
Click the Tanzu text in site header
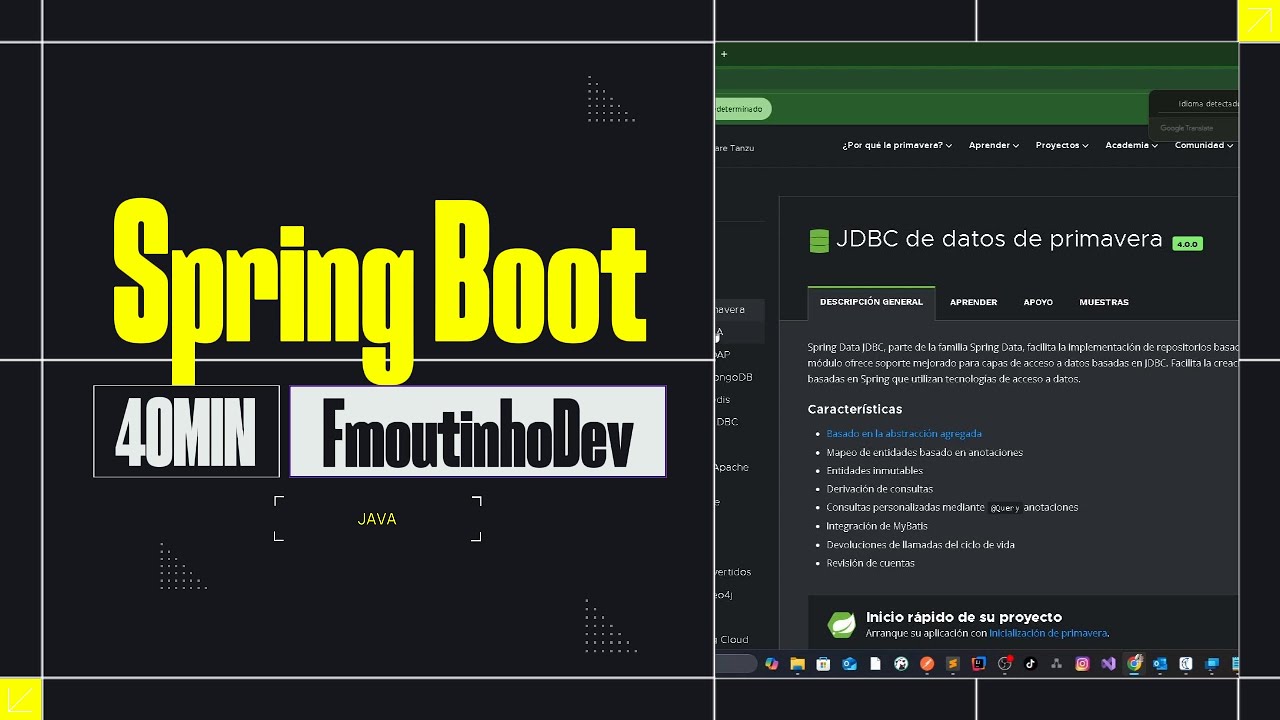tap(741, 148)
